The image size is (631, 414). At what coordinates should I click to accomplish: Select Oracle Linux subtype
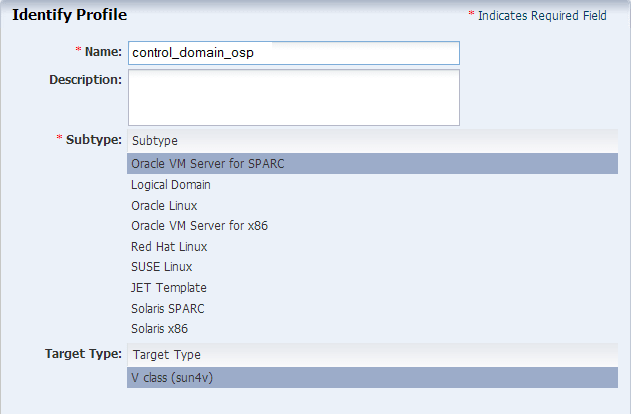click(372, 206)
